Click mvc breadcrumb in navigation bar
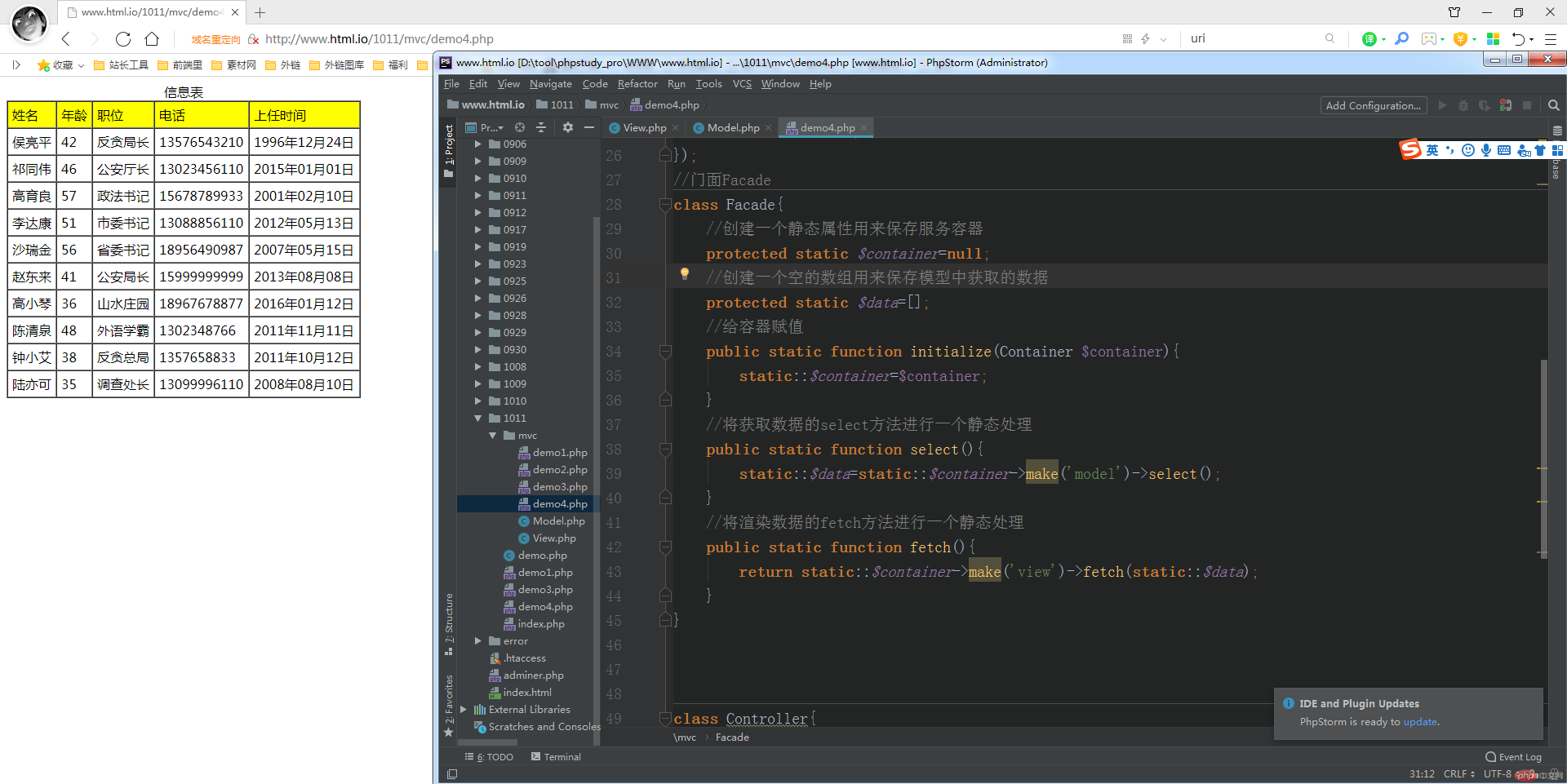 602,105
